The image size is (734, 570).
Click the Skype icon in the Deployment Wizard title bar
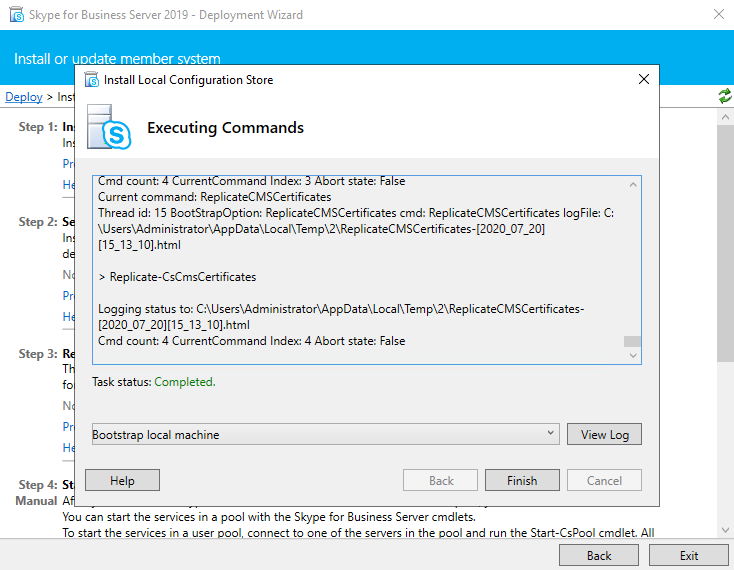tap(17, 15)
